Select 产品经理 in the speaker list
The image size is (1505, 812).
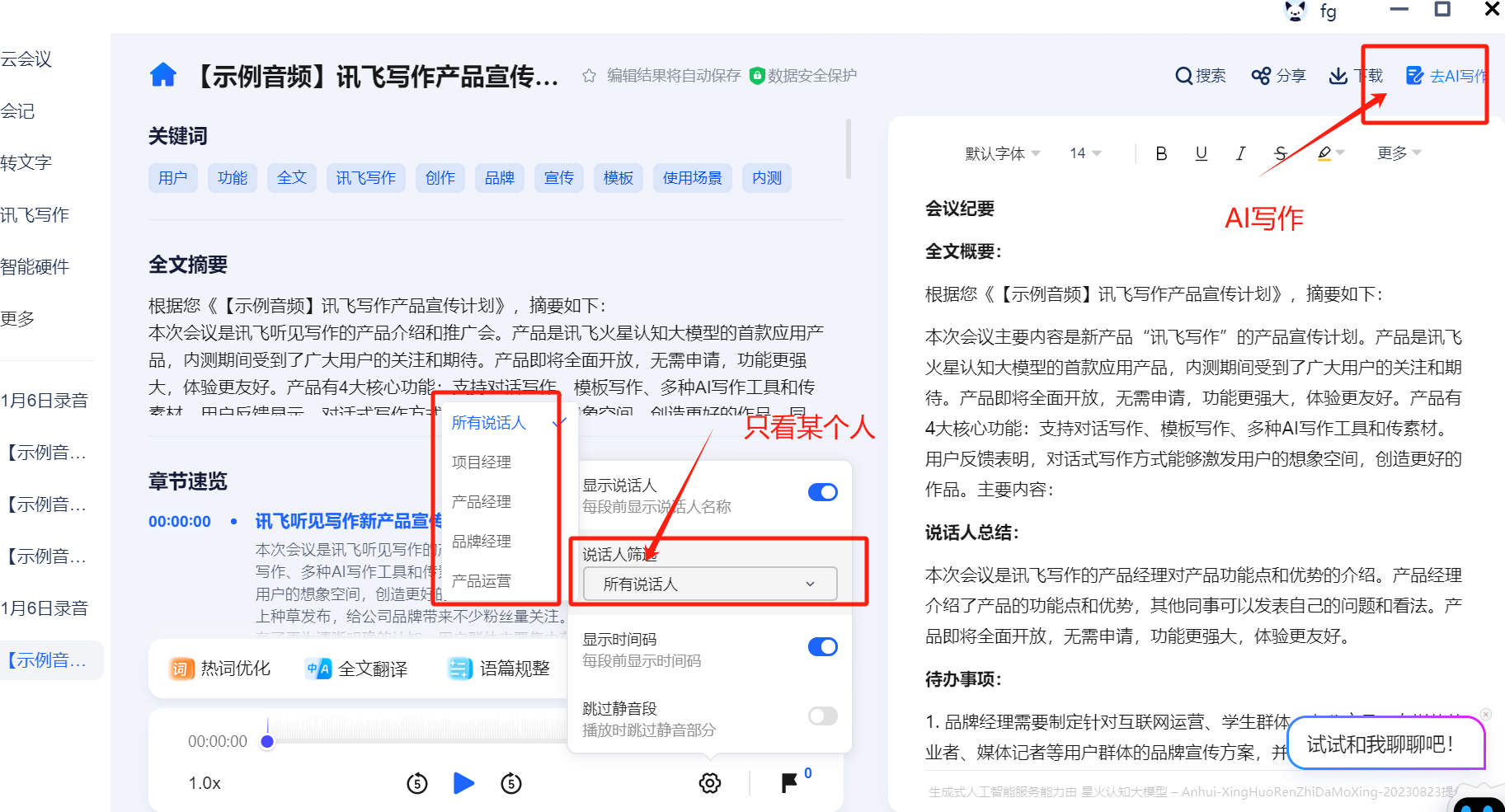pos(482,502)
